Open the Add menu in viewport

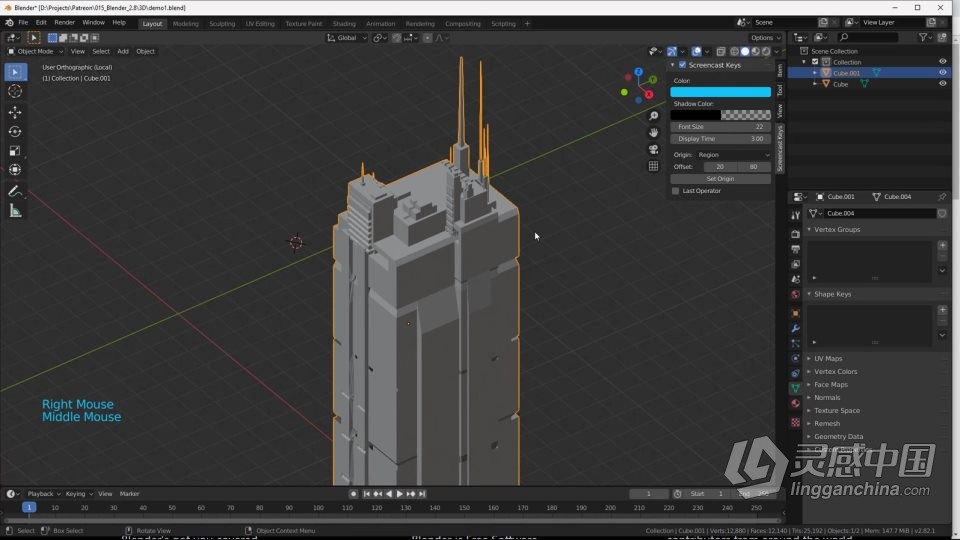(x=123, y=51)
